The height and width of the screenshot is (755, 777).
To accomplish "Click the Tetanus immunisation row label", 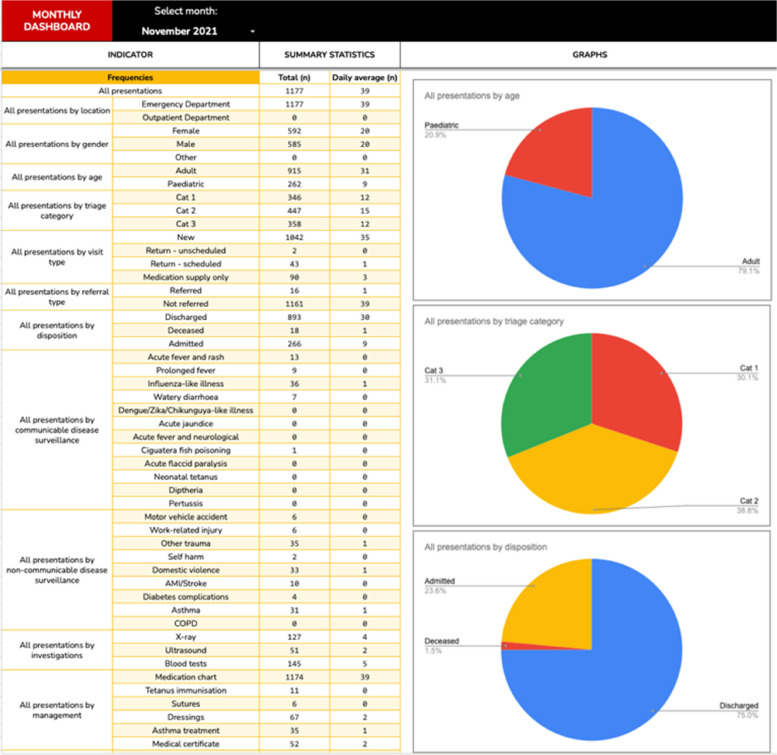I will [186, 691].
